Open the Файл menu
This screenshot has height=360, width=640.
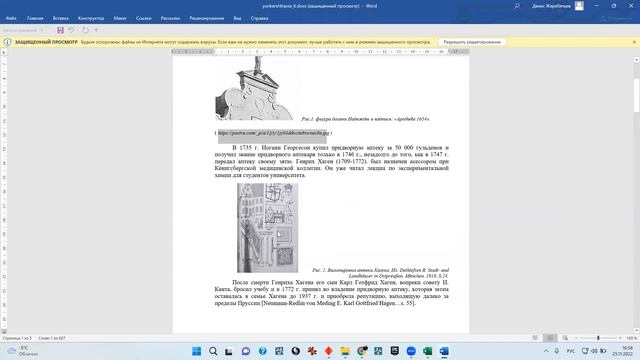(x=11, y=18)
